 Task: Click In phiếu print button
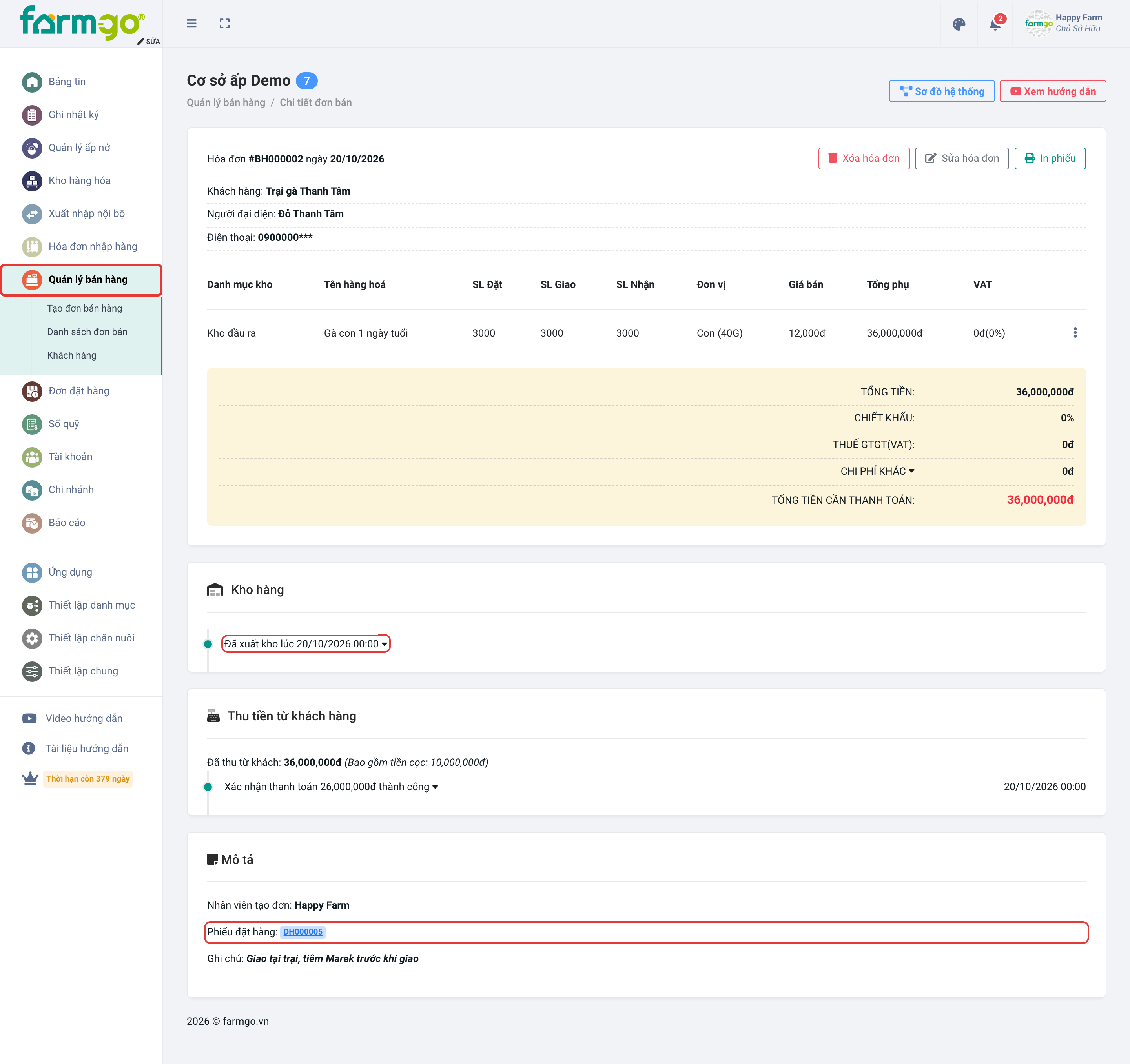1050,159
